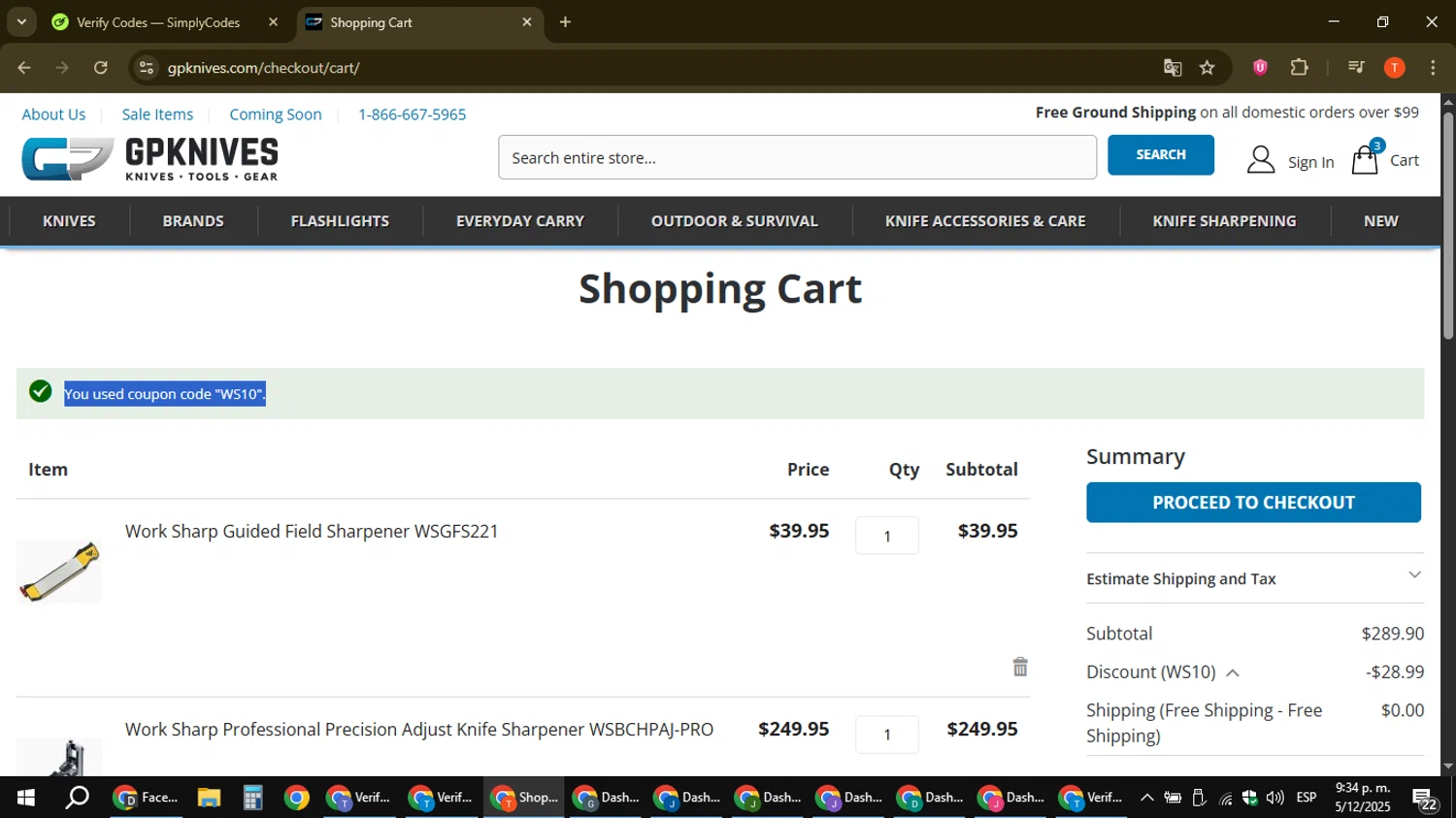The height and width of the screenshot is (818, 1456).
Task: Click the Sign In text link
Action: coord(1310,162)
